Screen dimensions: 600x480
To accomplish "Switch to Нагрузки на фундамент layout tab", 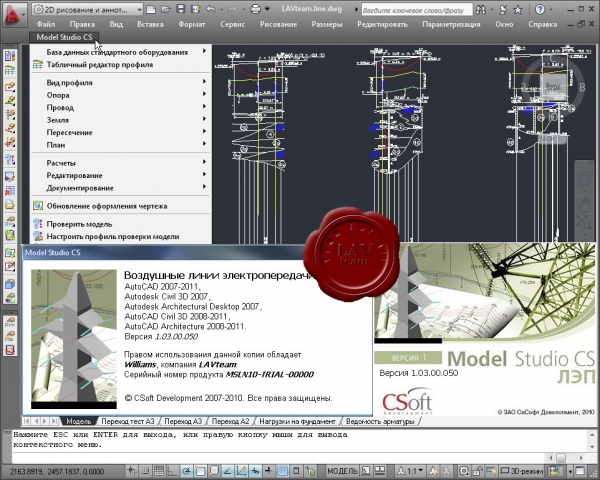I will [297, 421].
